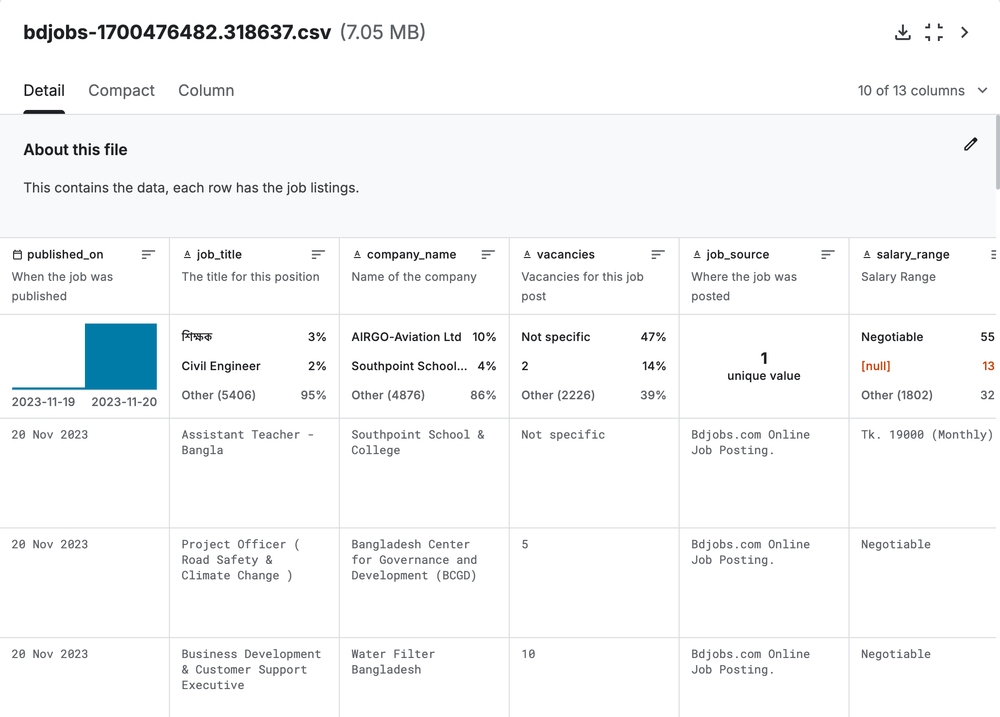Click the Other (5406) job title entry
The width and height of the screenshot is (1000, 717).
tap(218, 395)
